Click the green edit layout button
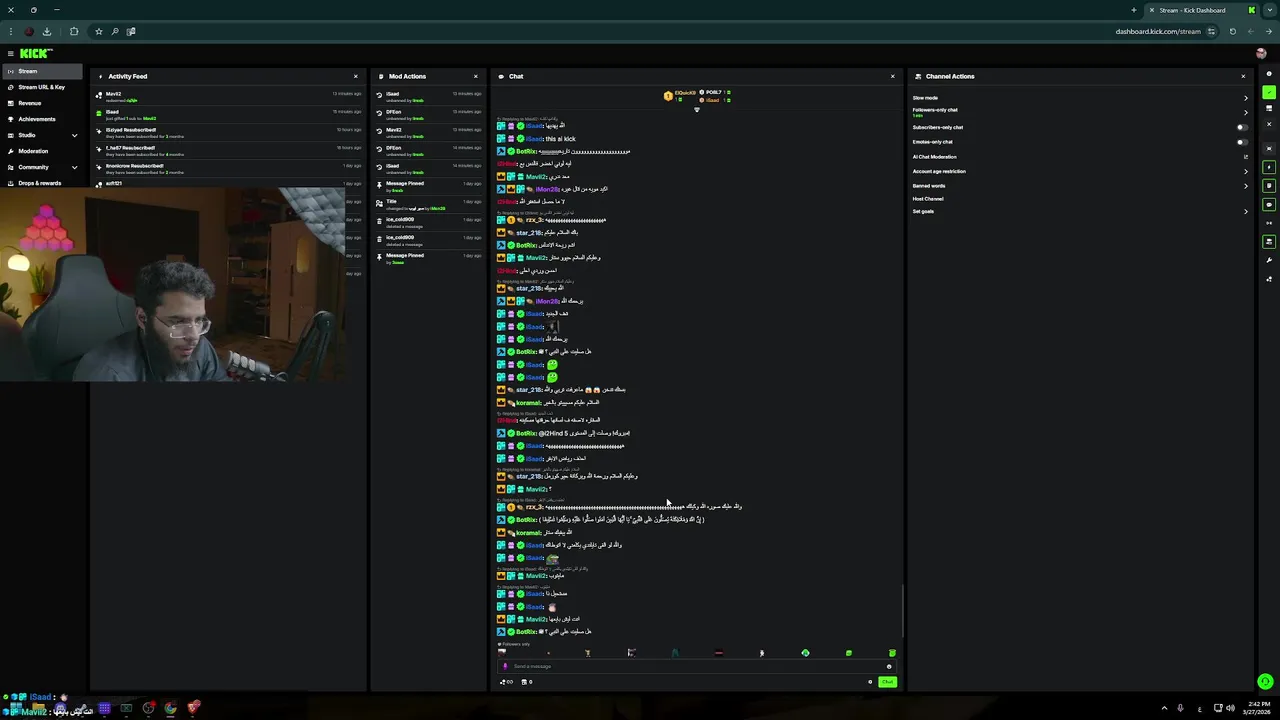1280x720 pixels. click(1269, 92)
